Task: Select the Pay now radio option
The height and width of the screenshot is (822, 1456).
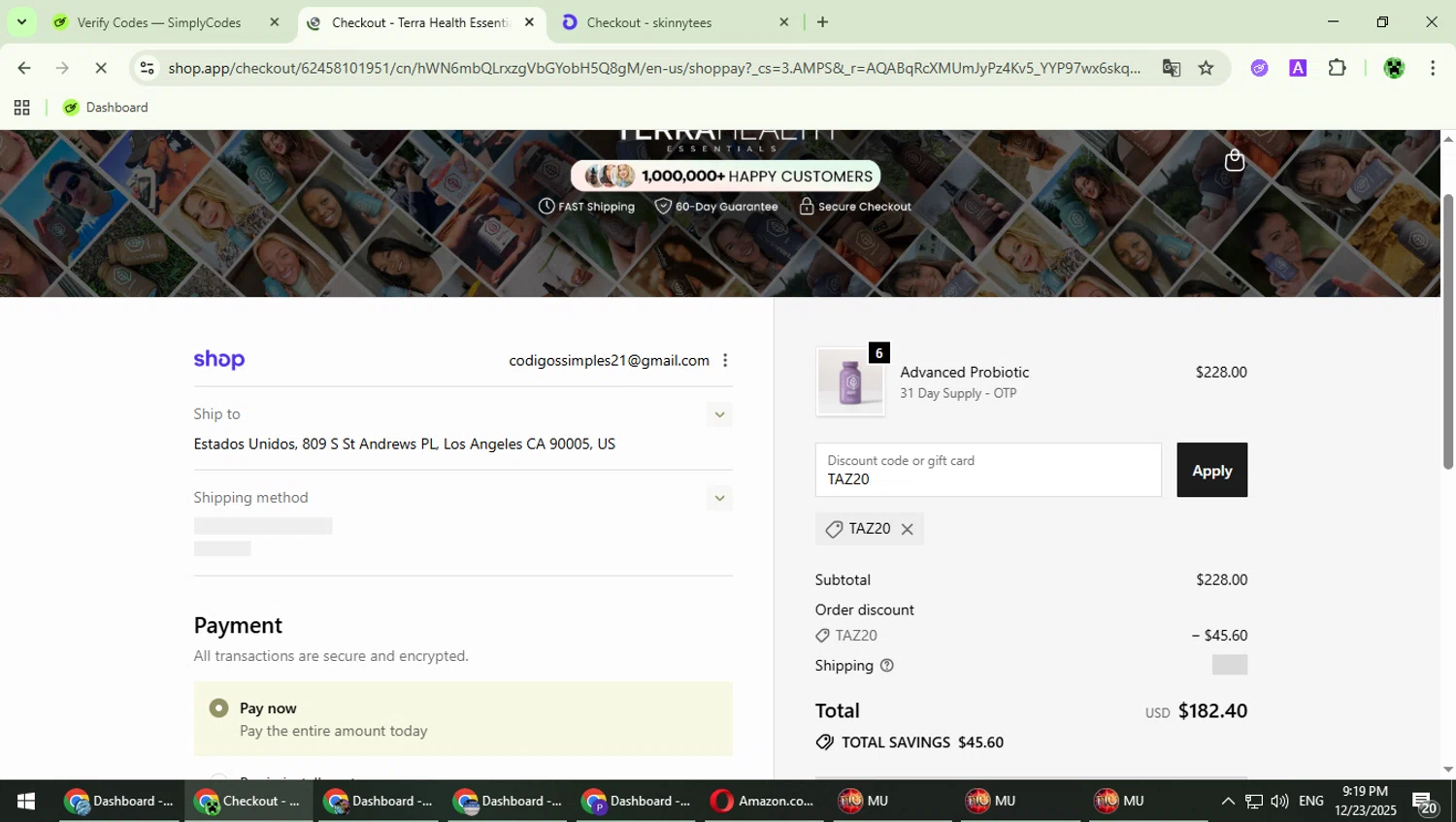Action: point(219,708)
